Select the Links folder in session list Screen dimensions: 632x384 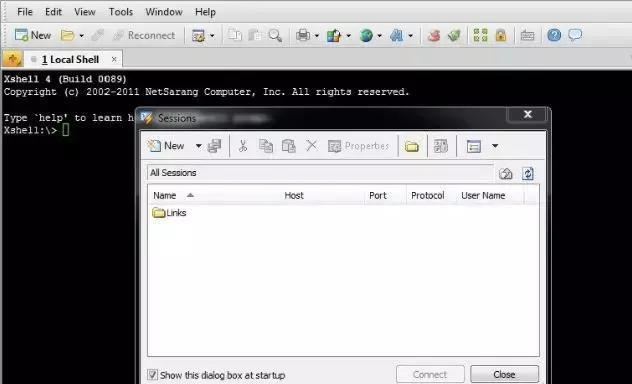169,213
